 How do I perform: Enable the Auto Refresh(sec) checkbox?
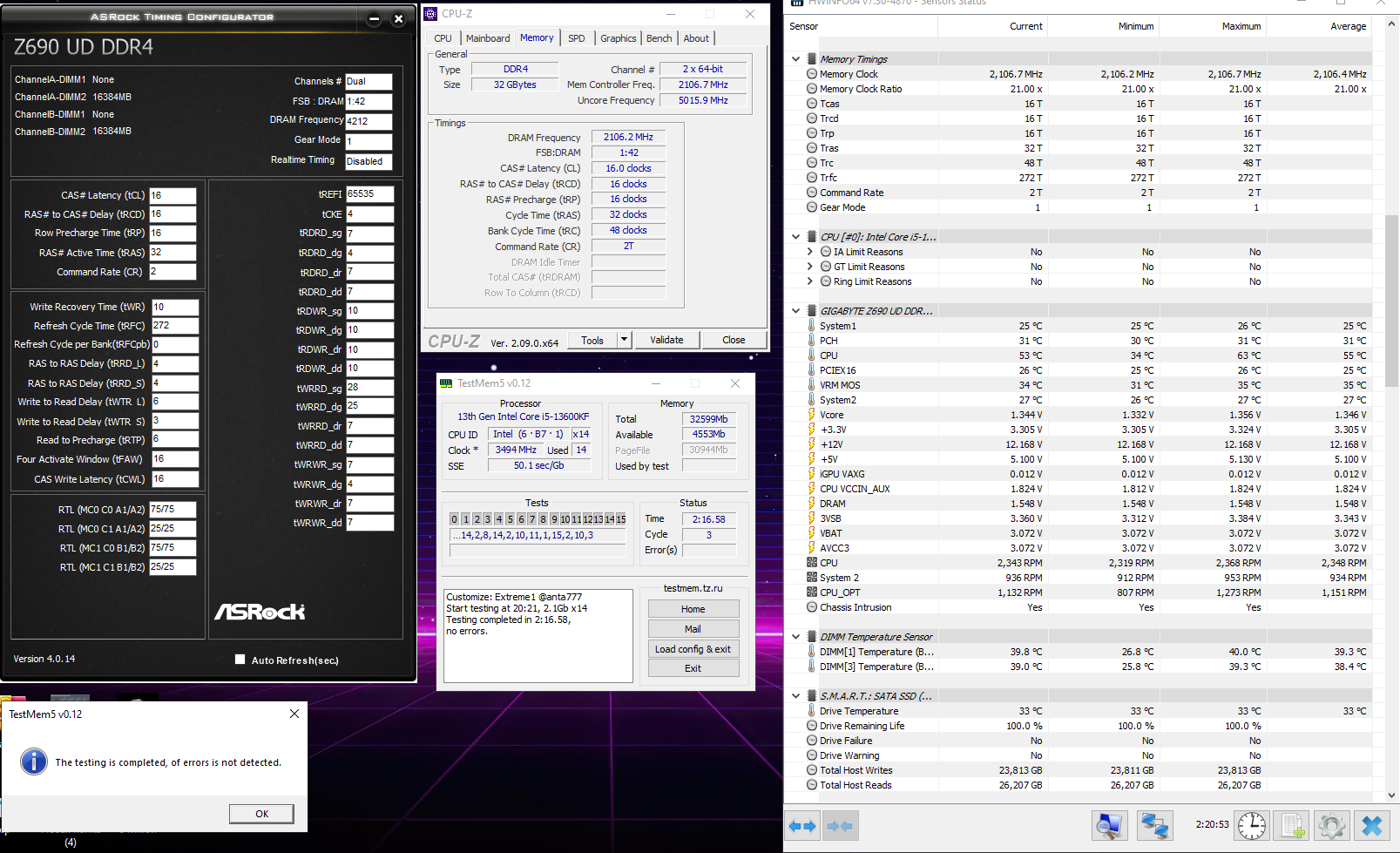click(240, 660)
